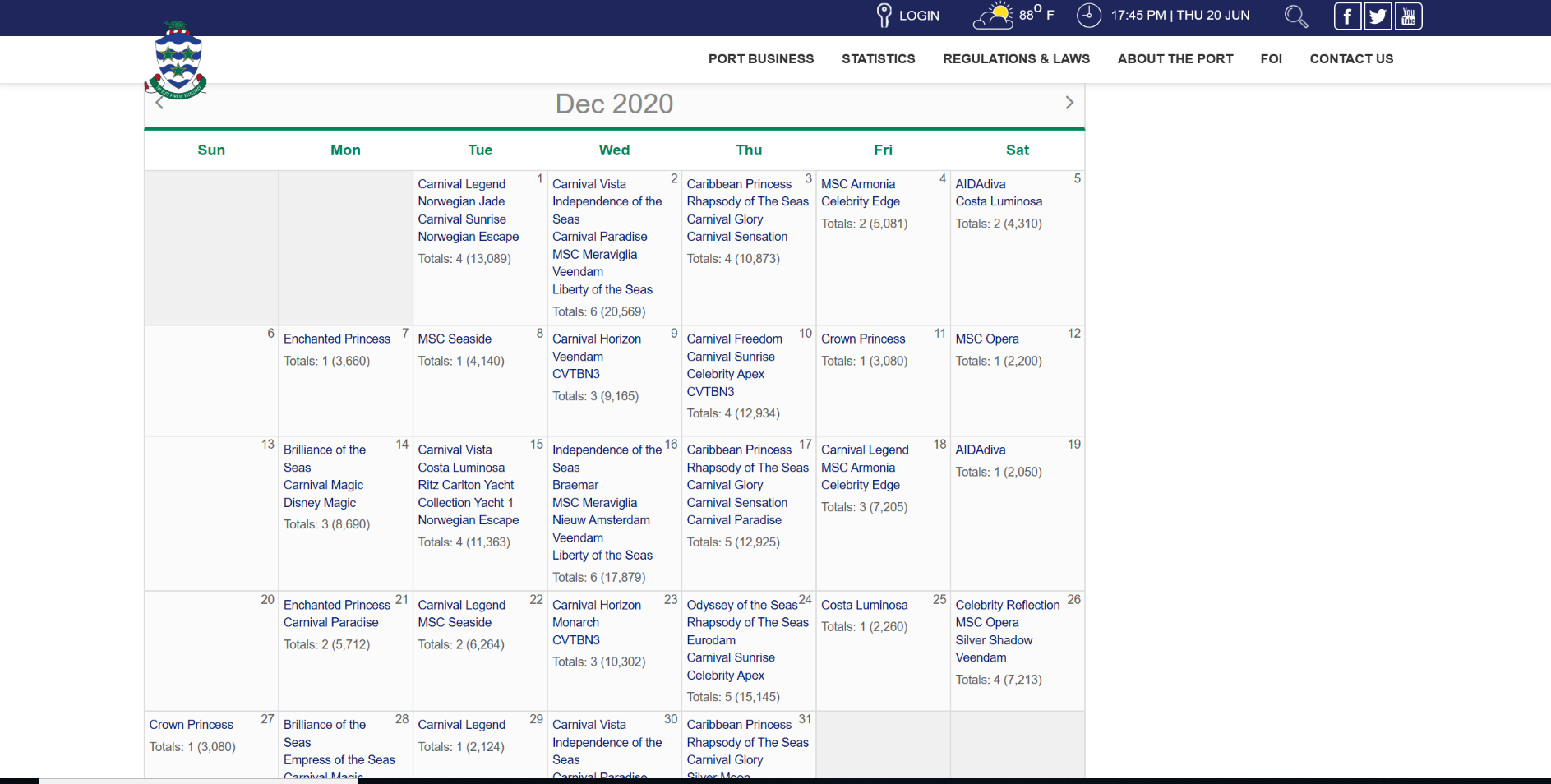Click the Wed column header
1551x784 pixels.
coord(614,150)
